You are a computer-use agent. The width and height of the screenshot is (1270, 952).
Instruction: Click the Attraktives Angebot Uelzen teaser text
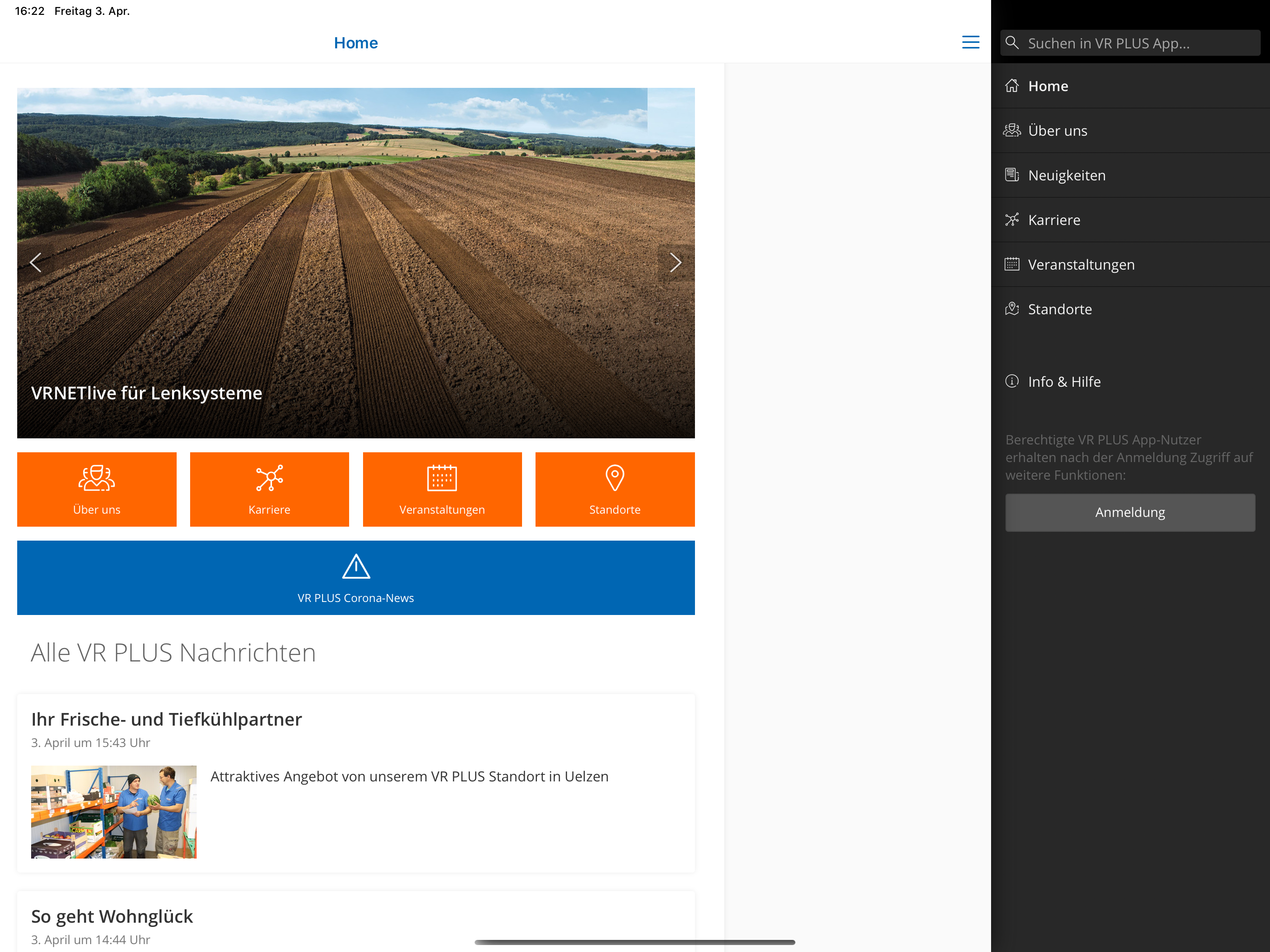(410, 776)
